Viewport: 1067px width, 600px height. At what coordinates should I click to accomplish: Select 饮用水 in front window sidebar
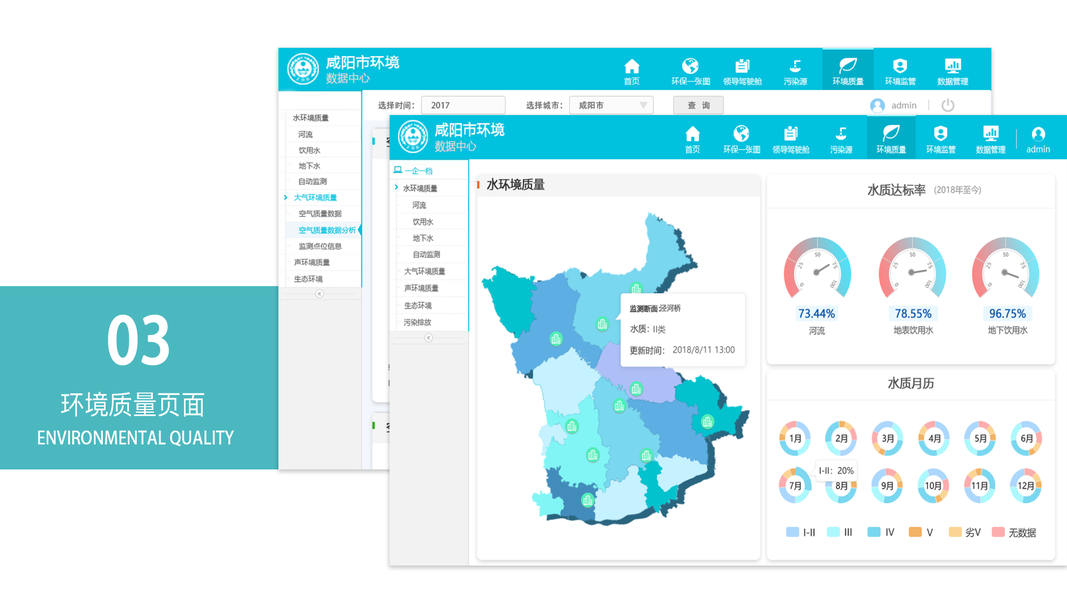pyautogui.click(x=423, y=222)
